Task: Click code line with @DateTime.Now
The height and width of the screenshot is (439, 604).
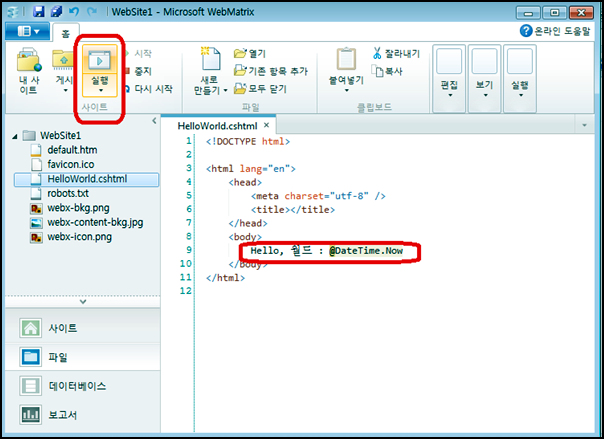Action: [327, 251]
